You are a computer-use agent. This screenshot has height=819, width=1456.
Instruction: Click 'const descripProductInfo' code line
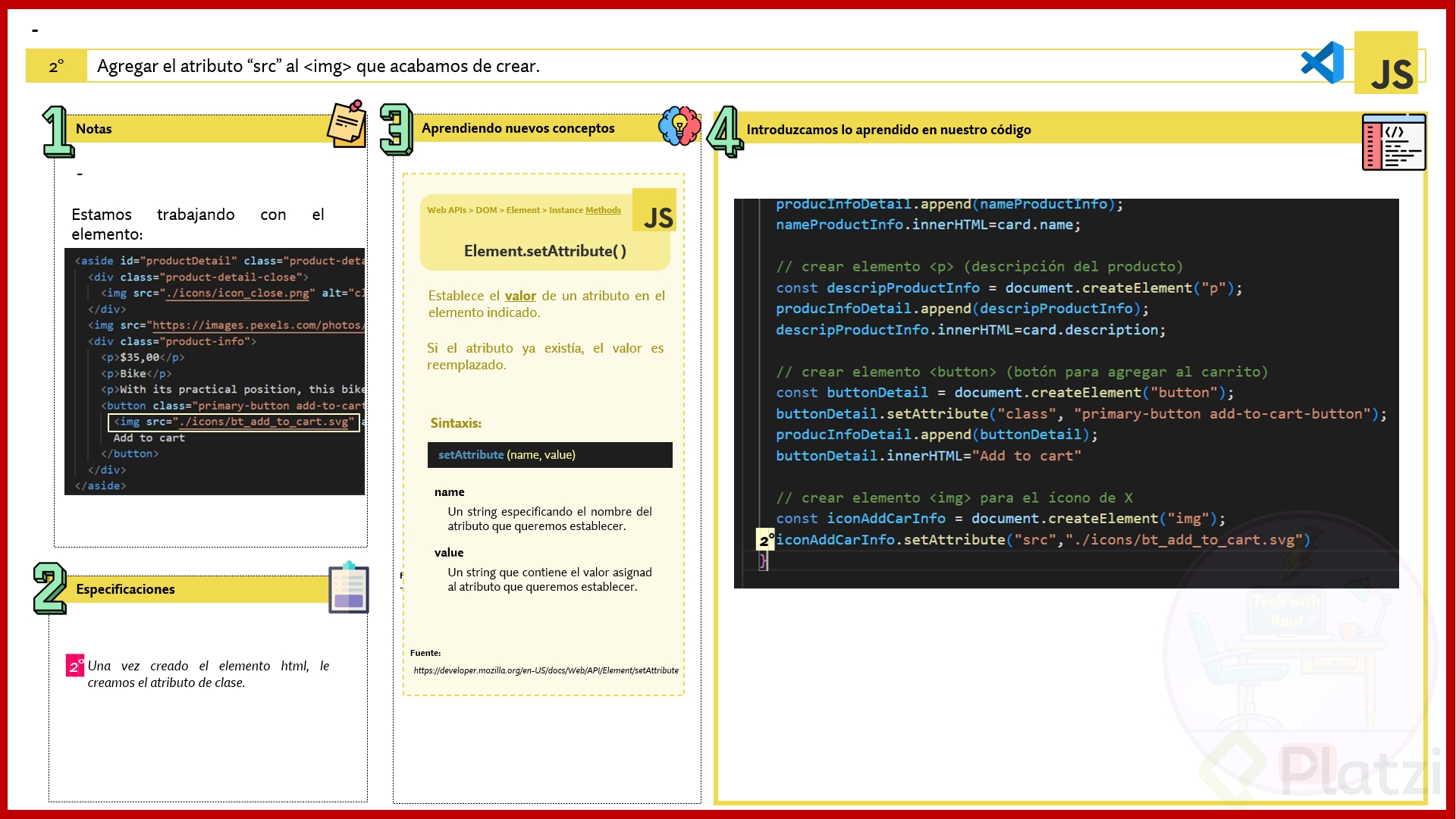click(1009, 288)
